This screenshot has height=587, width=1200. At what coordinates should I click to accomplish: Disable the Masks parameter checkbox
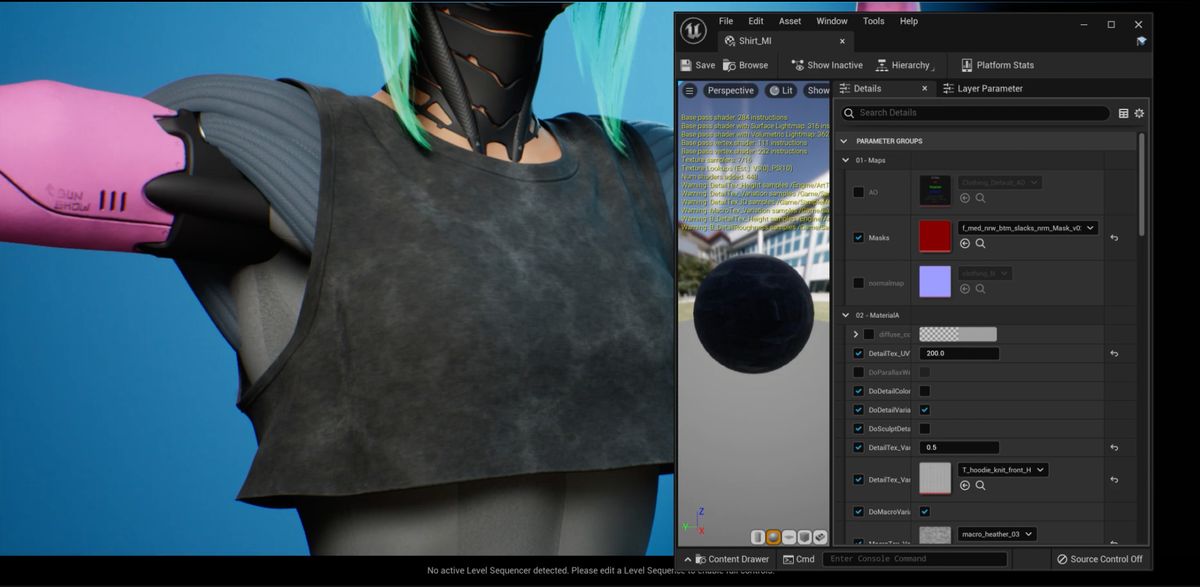tap(858, 237)
